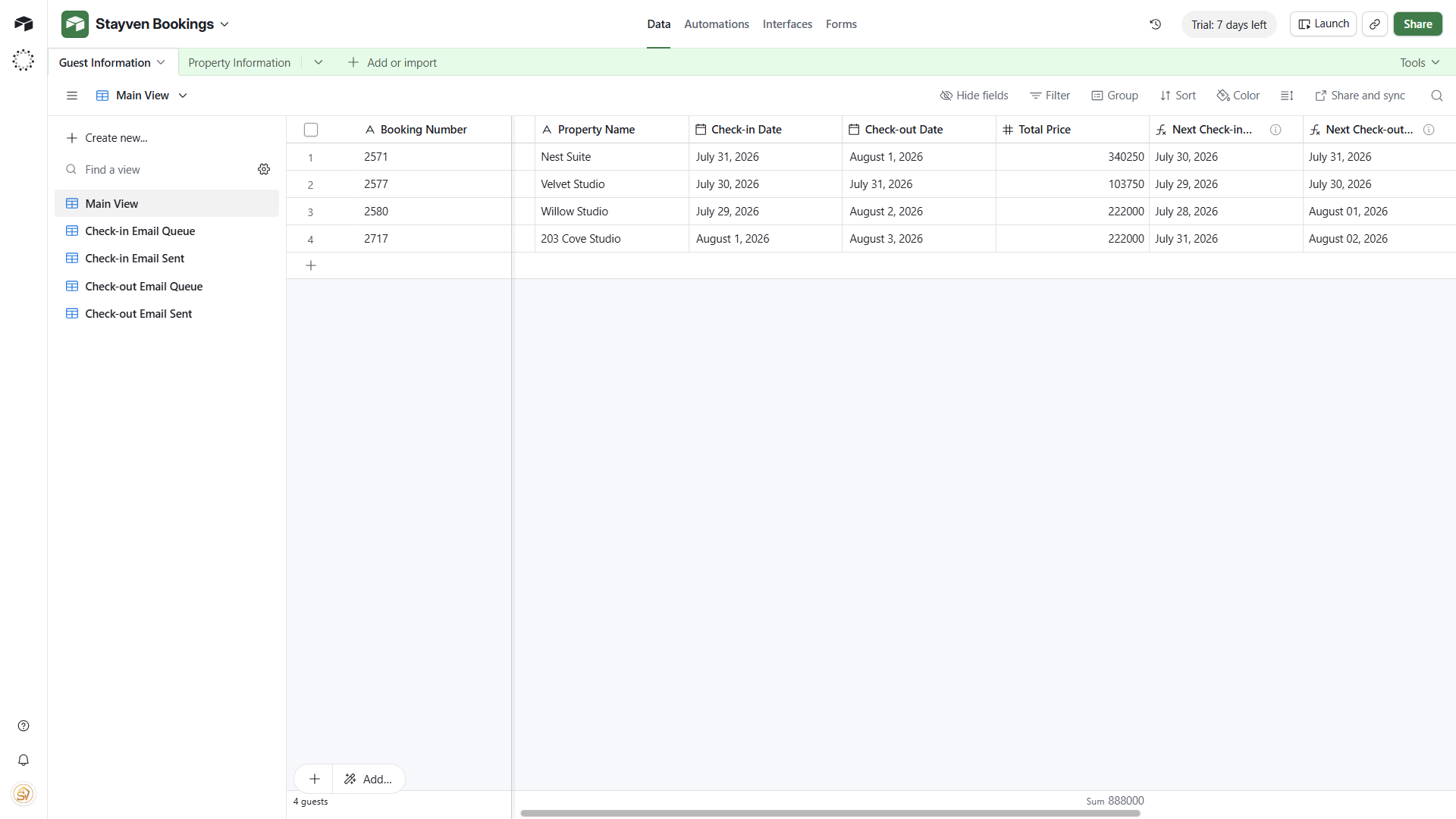Open Share and sync menu
This screenshot has width=1456, height=819.
click(1360, 96)
